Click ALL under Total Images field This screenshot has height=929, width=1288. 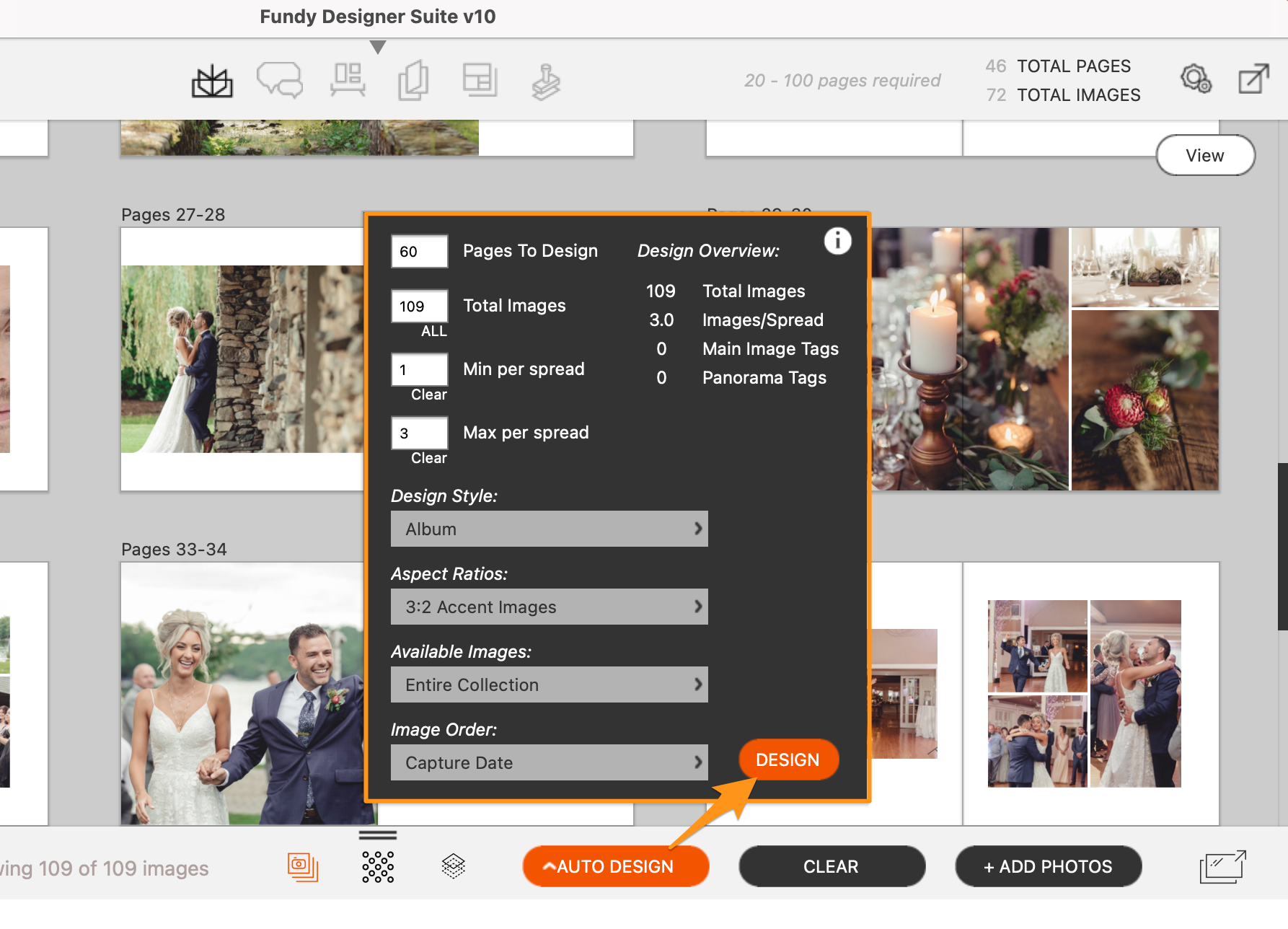tap(433, 331)
